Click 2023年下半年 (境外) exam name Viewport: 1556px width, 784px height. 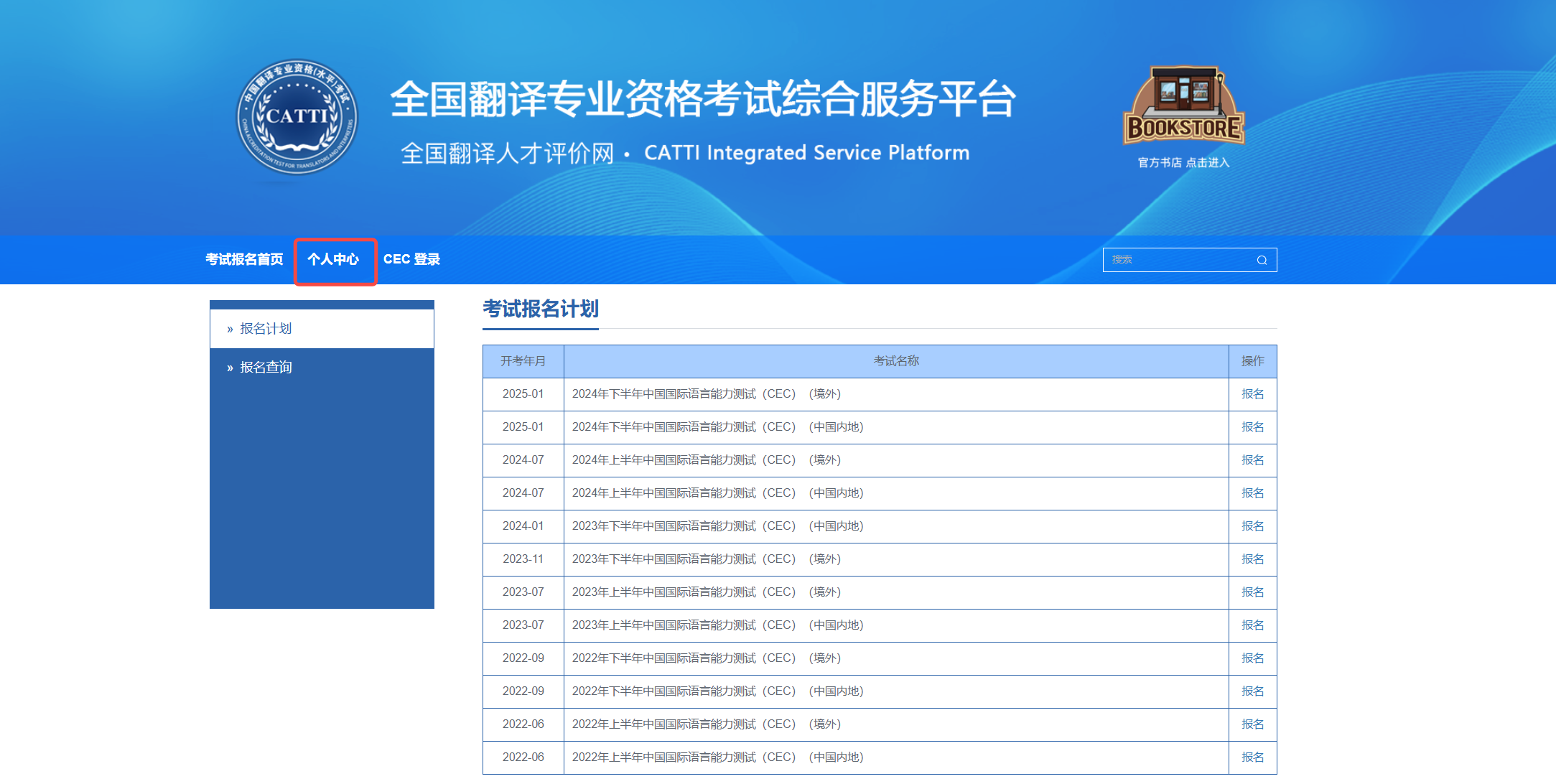(x=707, y=559)
